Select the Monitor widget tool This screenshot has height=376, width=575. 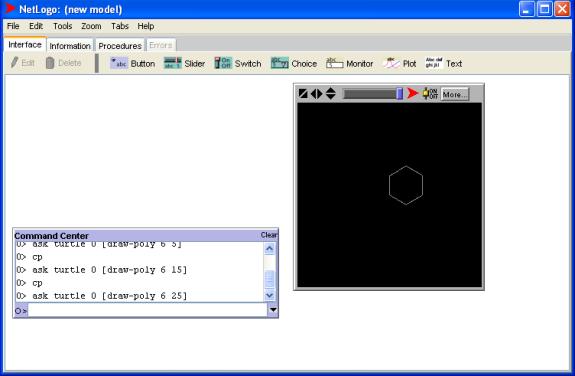click(x=349, y=63)
